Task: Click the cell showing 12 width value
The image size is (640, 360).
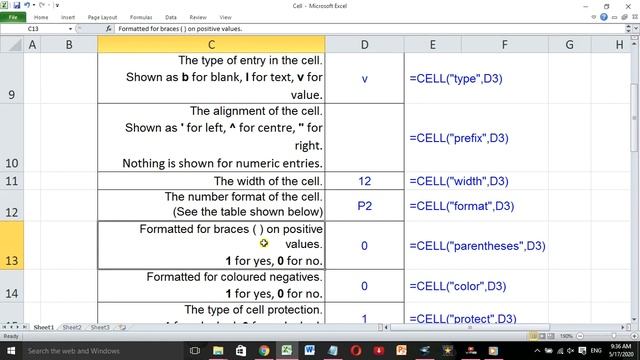Action: [364, 180]
